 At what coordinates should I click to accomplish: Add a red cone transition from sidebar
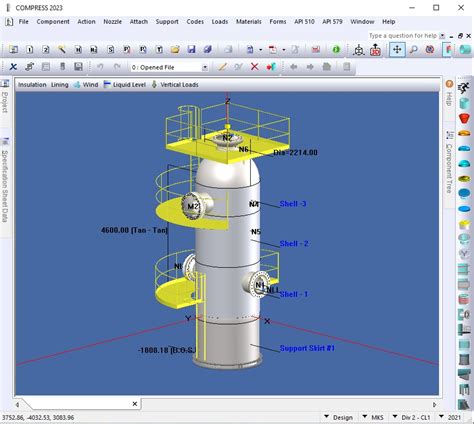(x=464, y=118)
